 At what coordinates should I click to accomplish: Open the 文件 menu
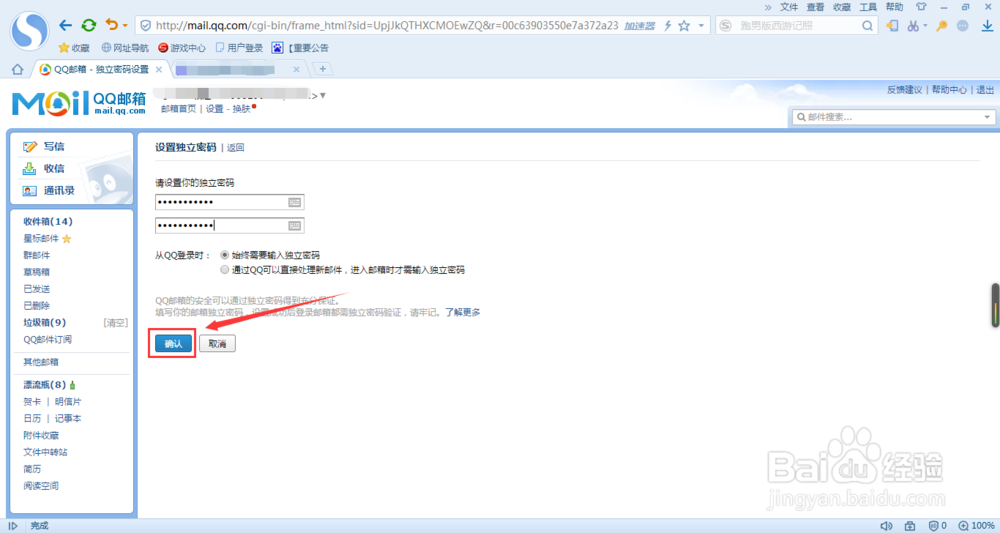(x=789, y=7)
